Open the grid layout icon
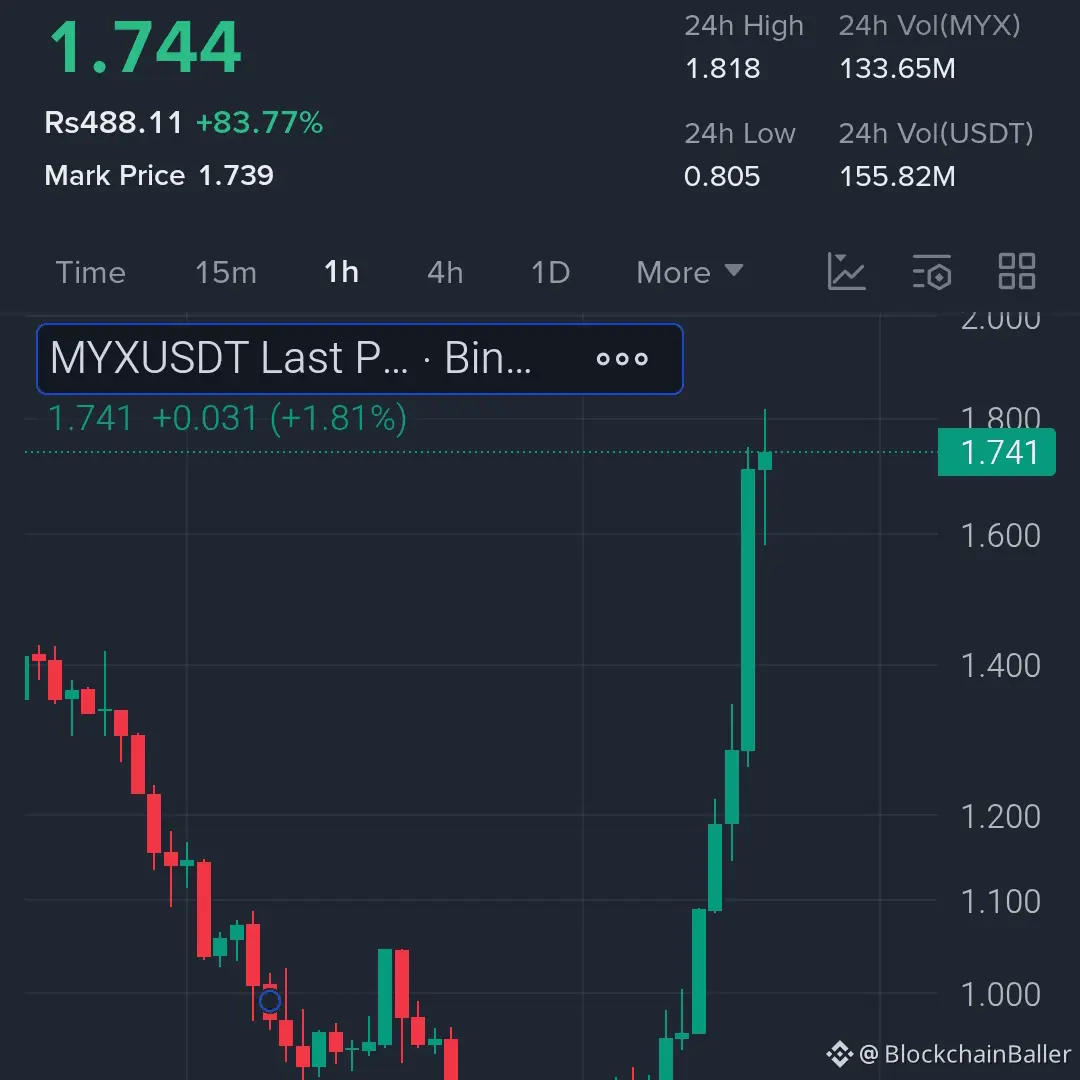The height and width of the screenshot is (1080, 1080). (x=1017, y=271)
